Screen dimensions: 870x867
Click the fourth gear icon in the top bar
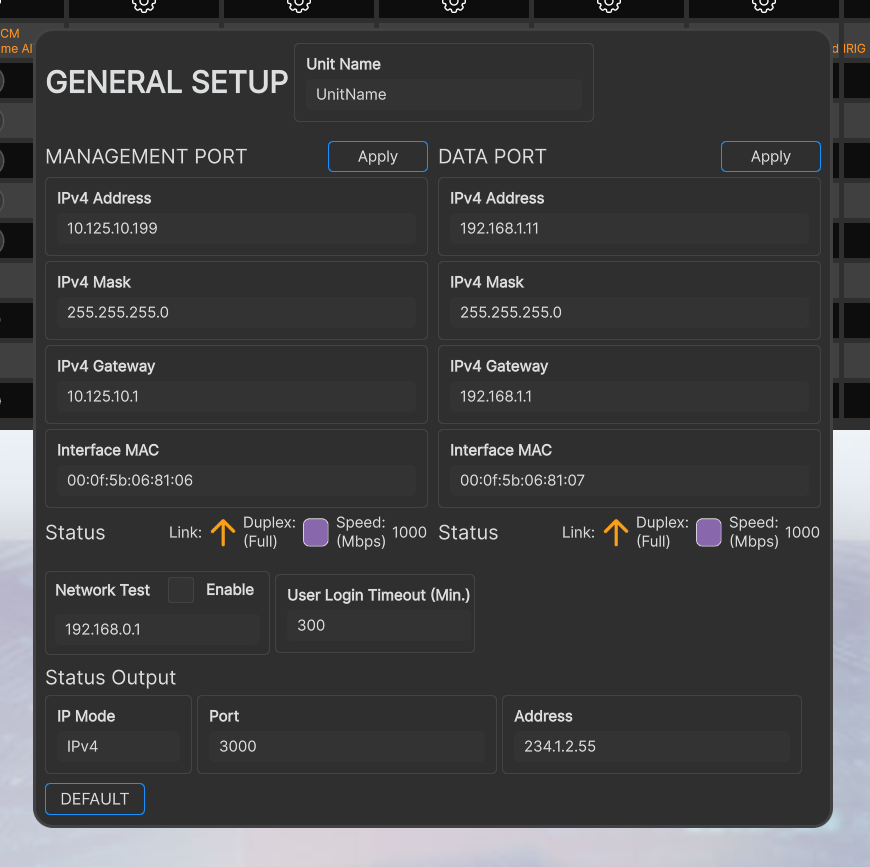[608, 6]
